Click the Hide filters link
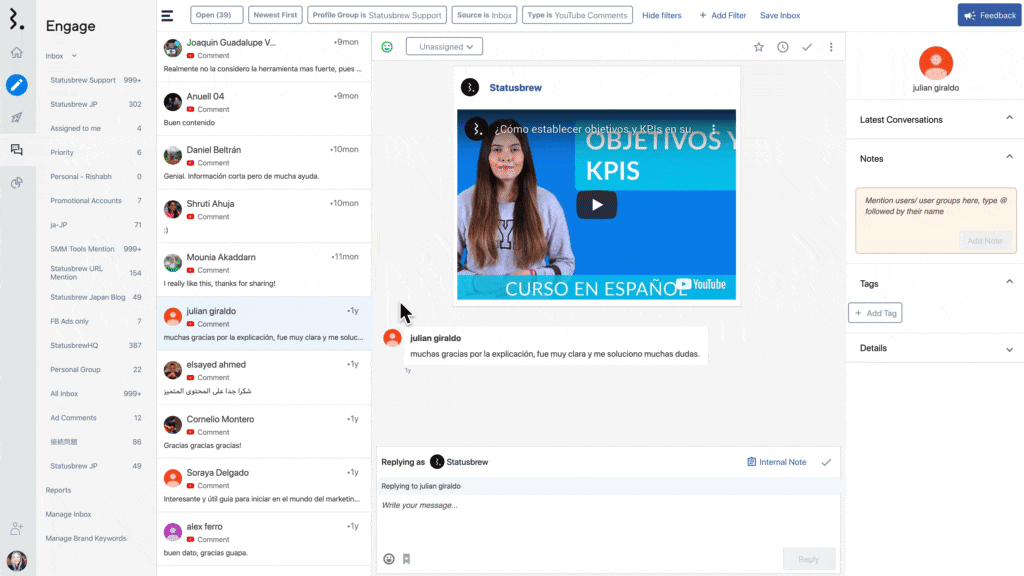1024x576 pixels. pos(662,15)
